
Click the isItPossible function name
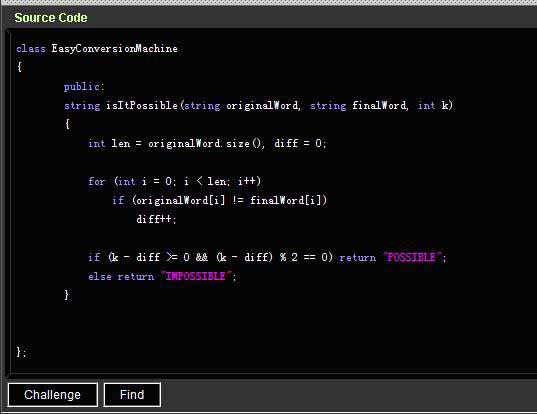pyautogui.click(x=142, y=105)
